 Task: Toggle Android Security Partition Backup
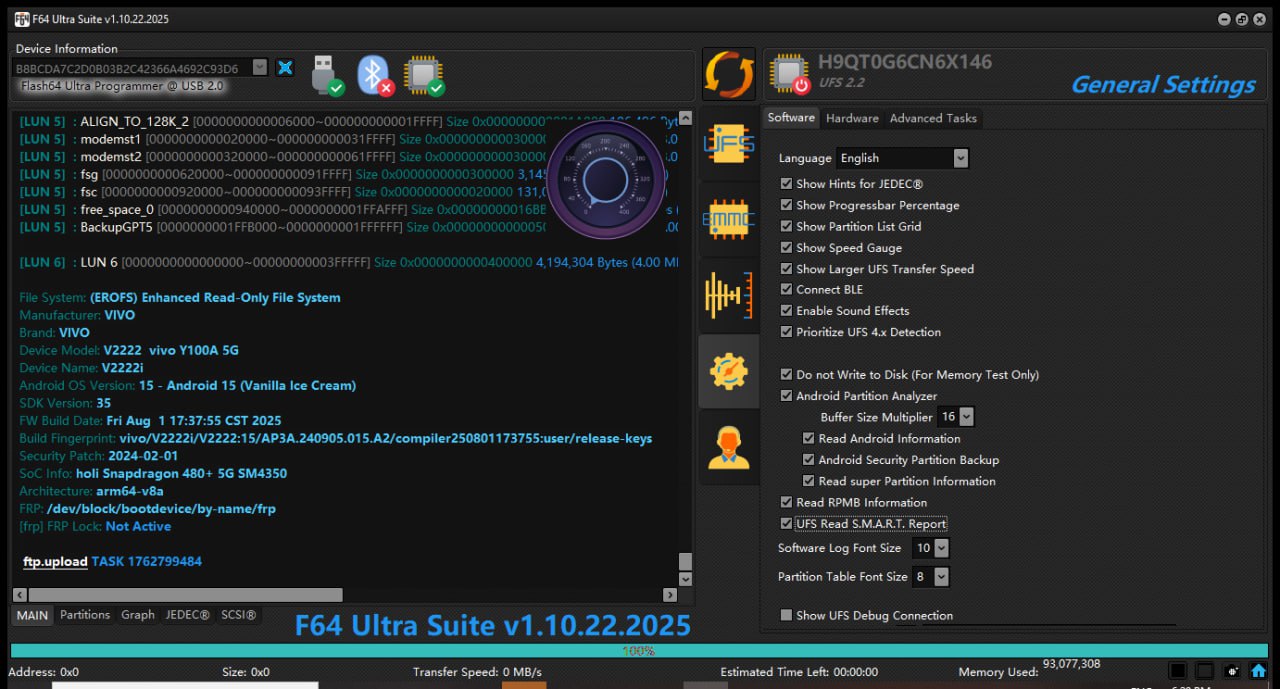tap(808, 460)
